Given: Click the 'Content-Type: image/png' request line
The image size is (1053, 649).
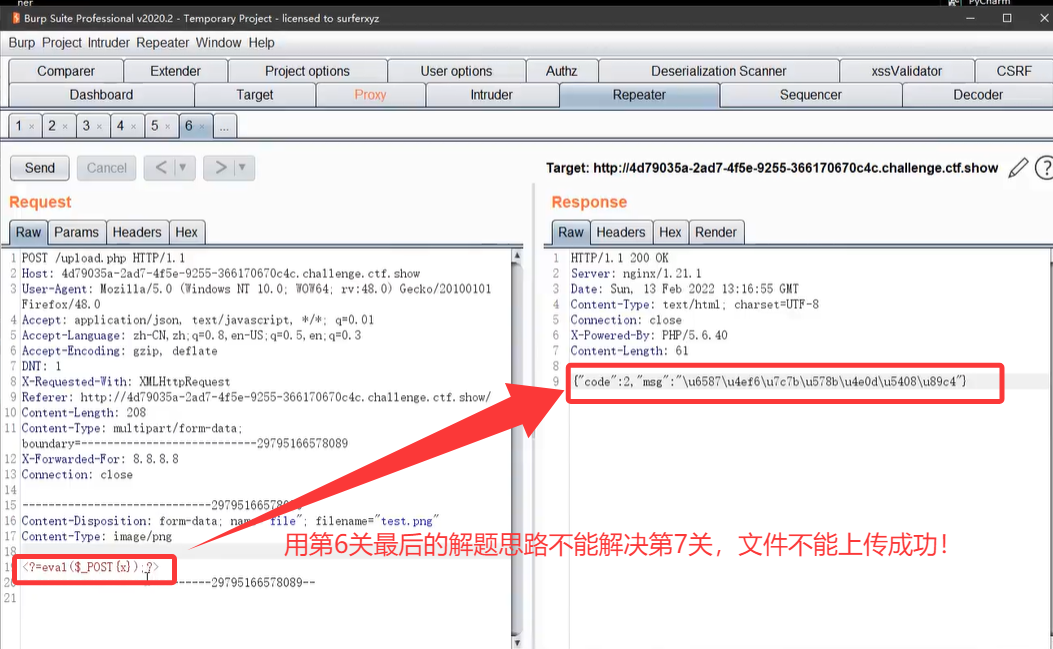Looking at the screenshot, I should (x=97, y=536).
